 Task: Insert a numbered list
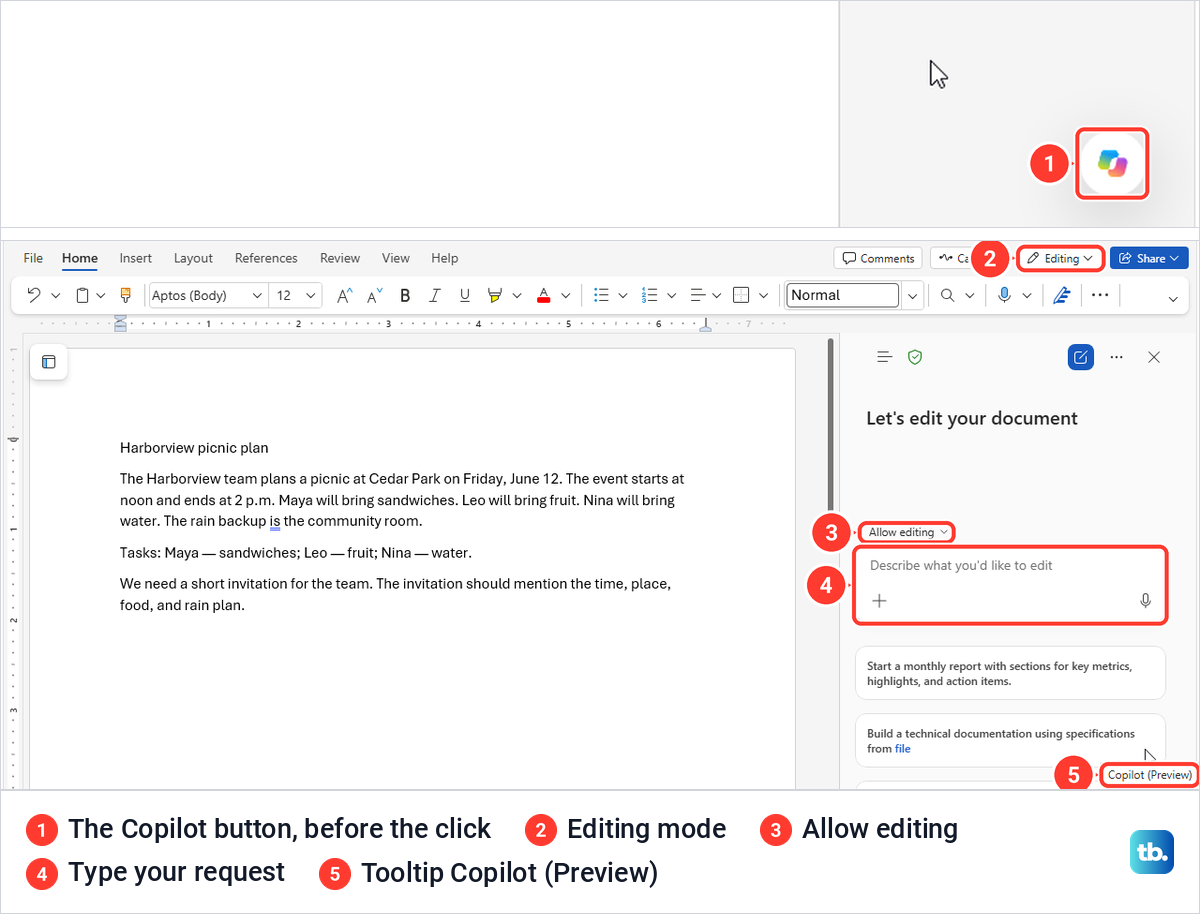[649, 295]
